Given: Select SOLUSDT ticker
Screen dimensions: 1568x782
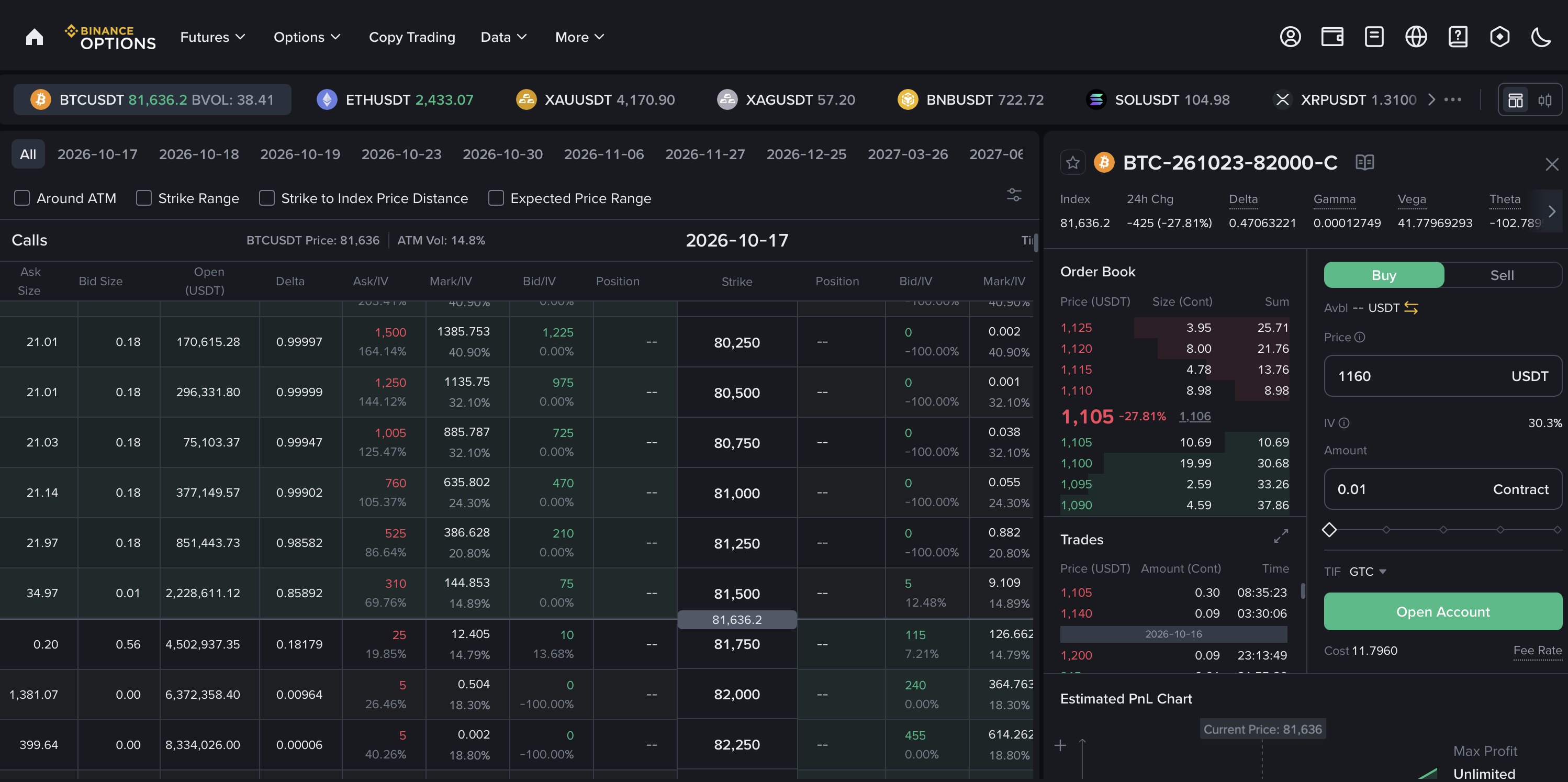Looking at the screenshot, I should pyautogui.click(x=1158, y=99).
